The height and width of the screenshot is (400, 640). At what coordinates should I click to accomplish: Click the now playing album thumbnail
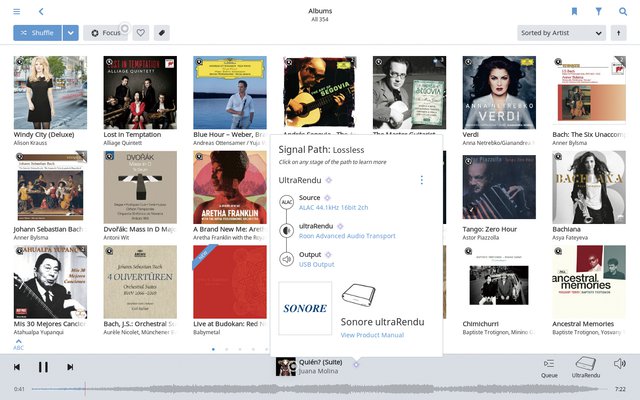pyautogui.click(x=286, y=367)
